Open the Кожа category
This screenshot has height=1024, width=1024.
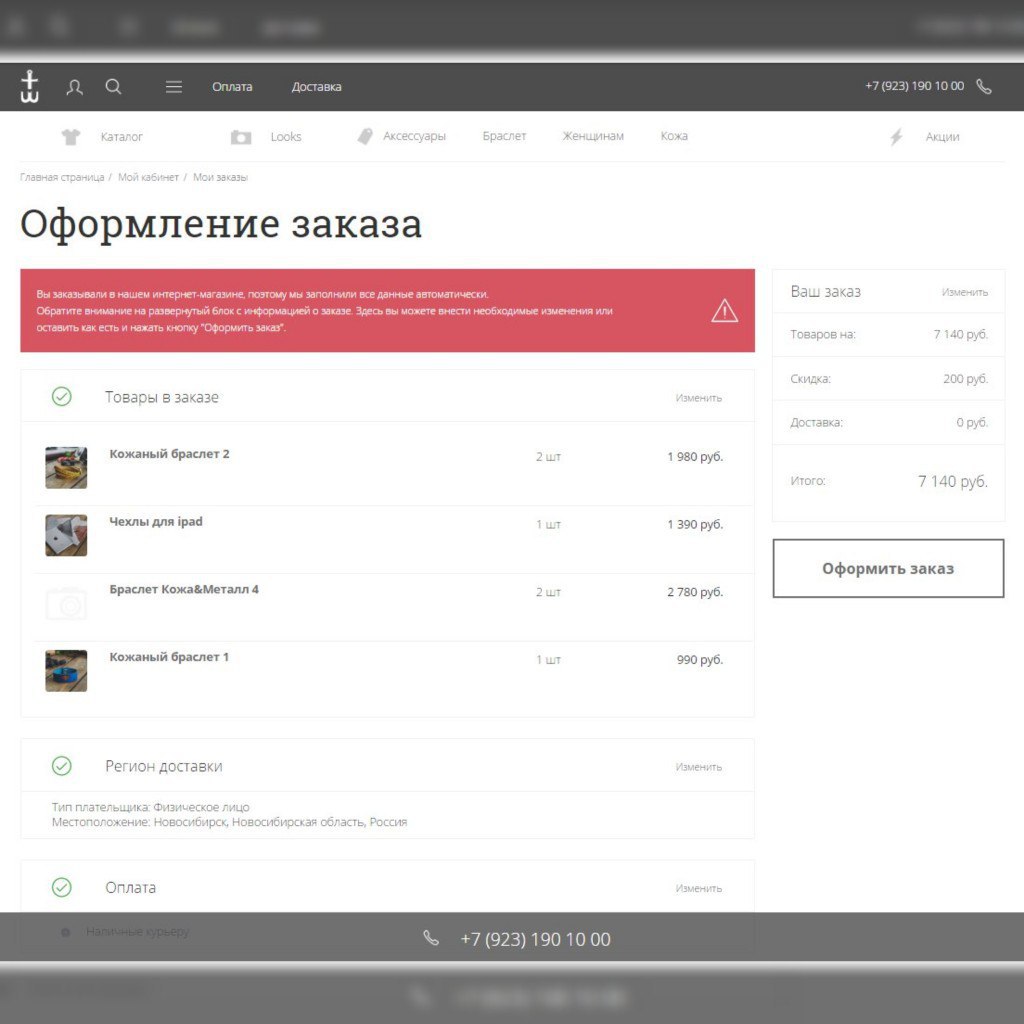tap(674, 136)
